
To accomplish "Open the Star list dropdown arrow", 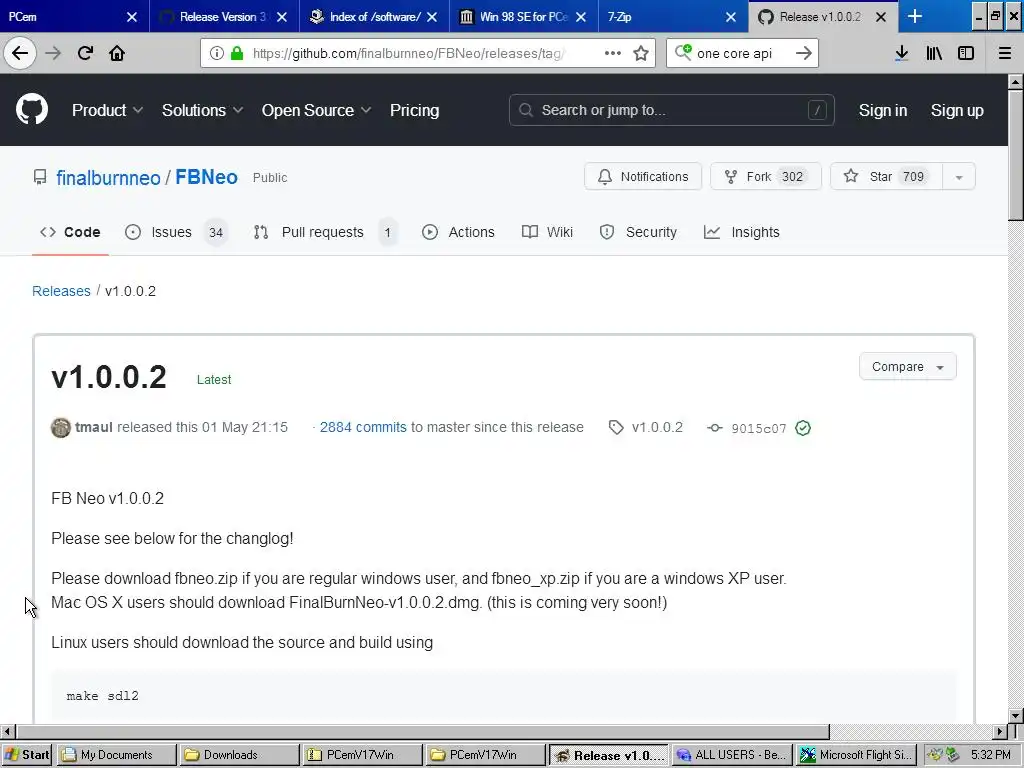I will coord(959,177).
